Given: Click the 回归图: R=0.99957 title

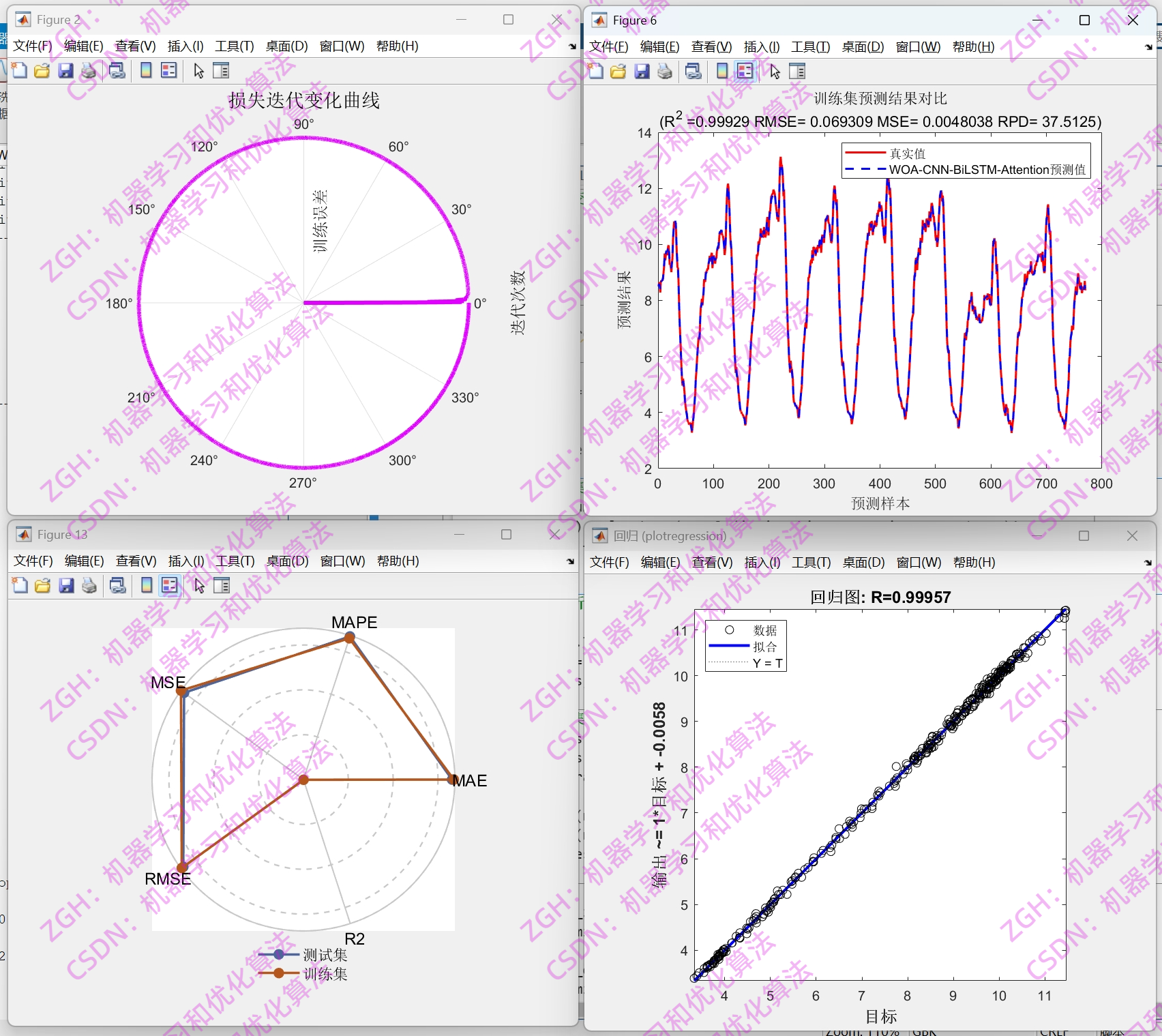Looking at the screenshot, I should (x=880, y=597).
